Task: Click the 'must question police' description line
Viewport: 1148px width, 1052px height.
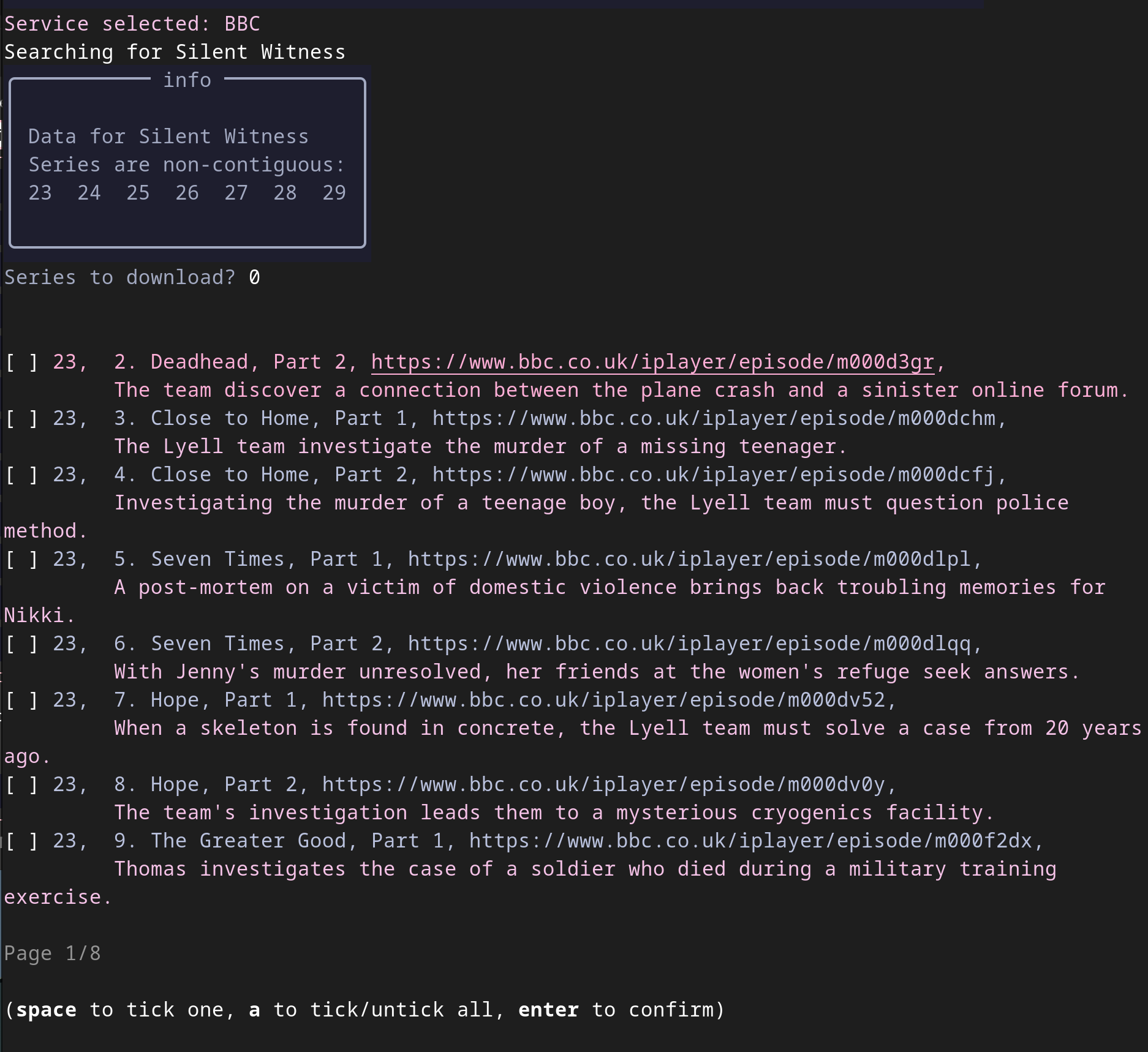Action: click(591, 503)
